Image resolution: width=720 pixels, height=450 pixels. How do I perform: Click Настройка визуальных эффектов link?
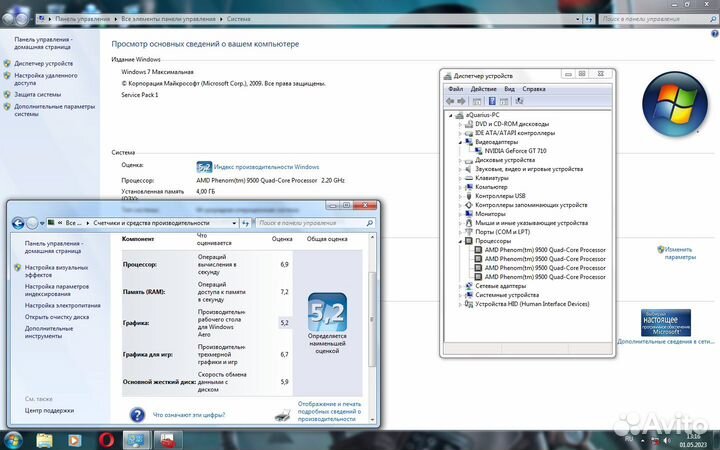pyautogui.click(x=56, y=271)
